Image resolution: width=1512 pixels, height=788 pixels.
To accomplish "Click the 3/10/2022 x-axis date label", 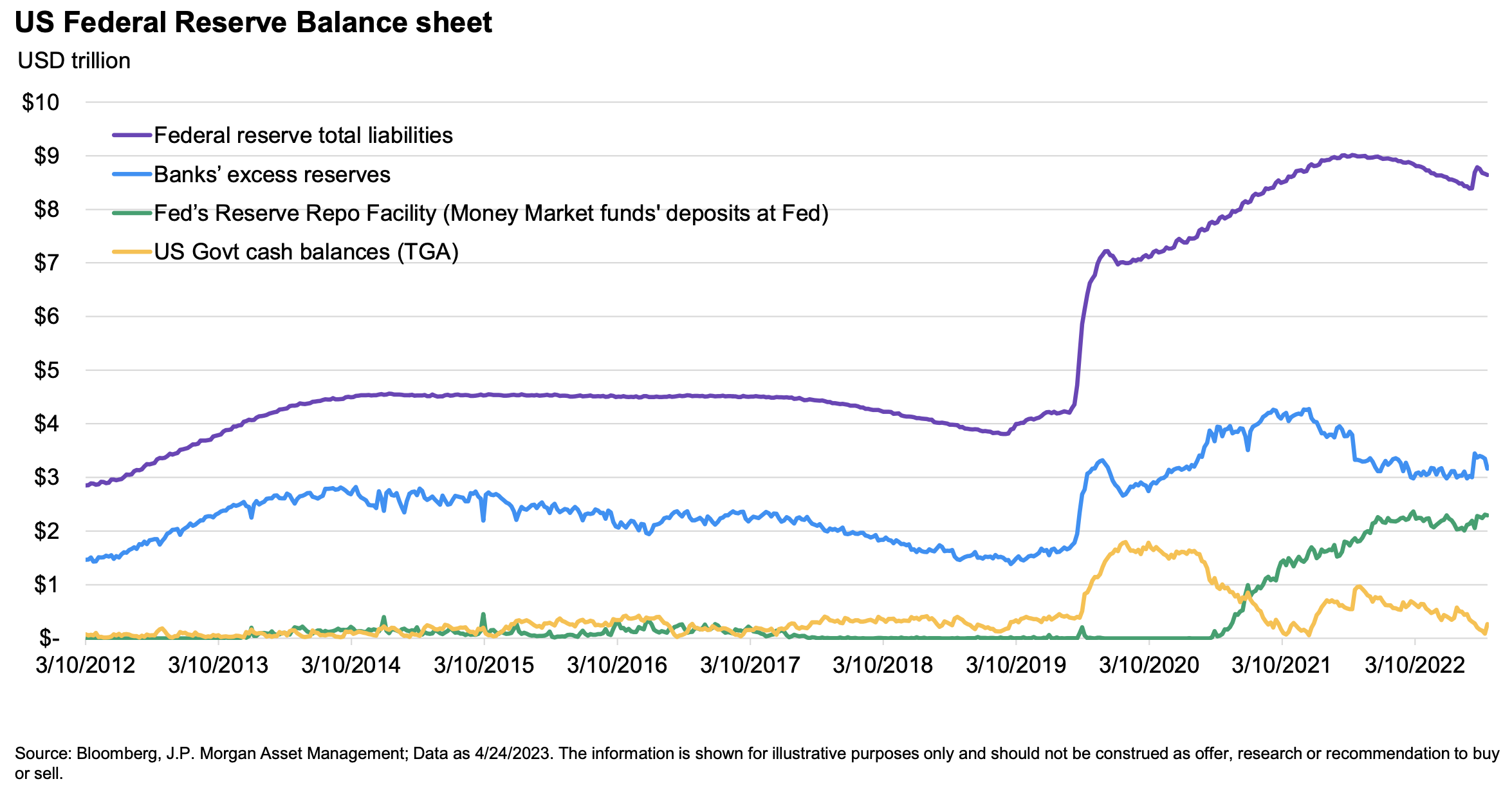I will click(x=1415, y=665).
